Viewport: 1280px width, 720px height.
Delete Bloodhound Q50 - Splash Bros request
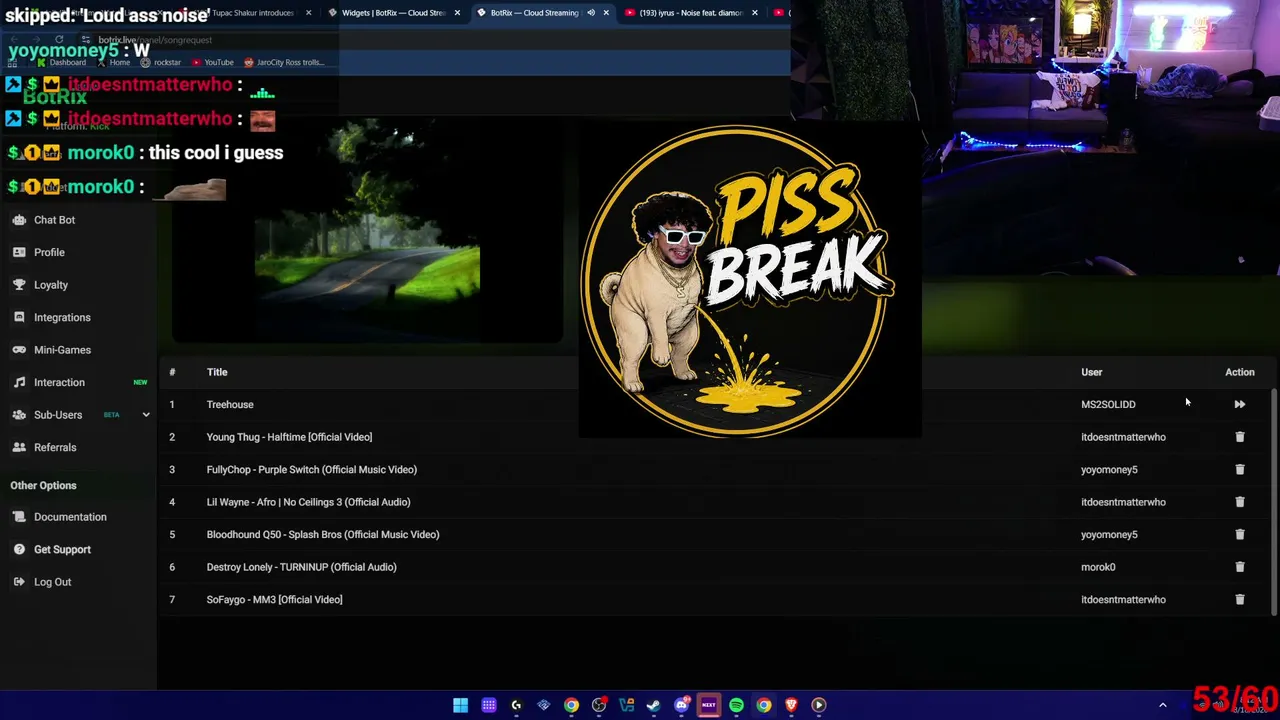[x=1239, y=534]
